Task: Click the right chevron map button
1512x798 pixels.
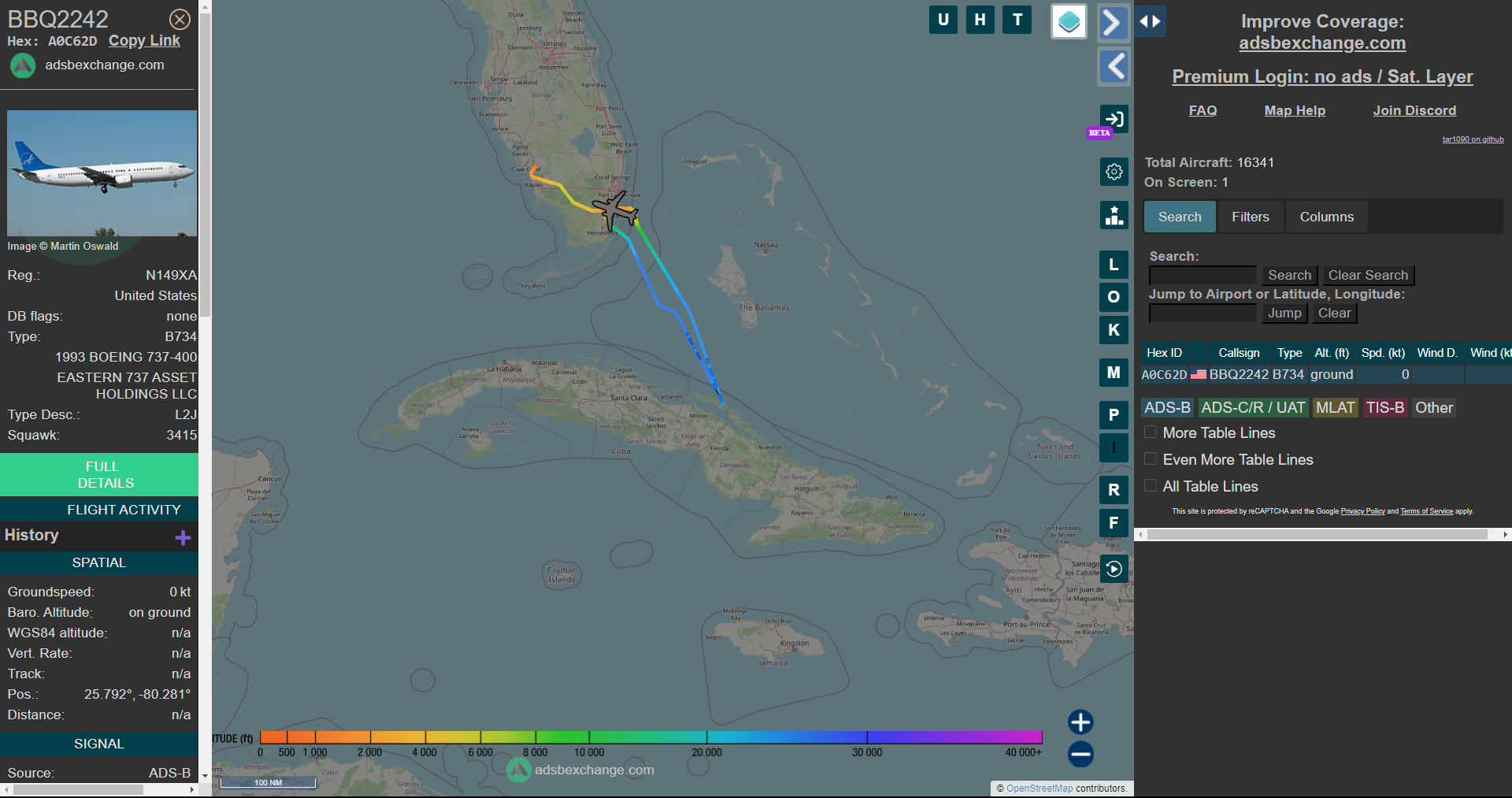Action: [1114, 22]
